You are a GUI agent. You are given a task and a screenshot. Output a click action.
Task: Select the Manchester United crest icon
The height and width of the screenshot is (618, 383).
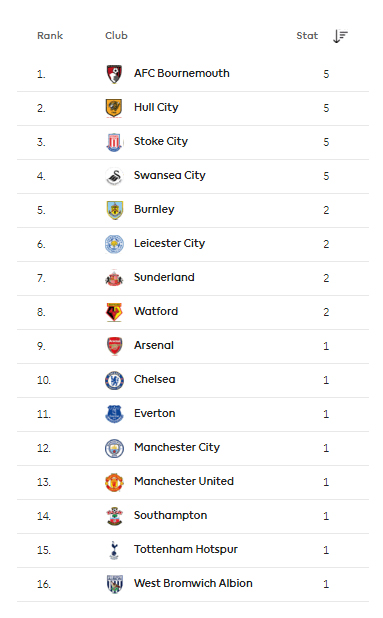point(114,482)
